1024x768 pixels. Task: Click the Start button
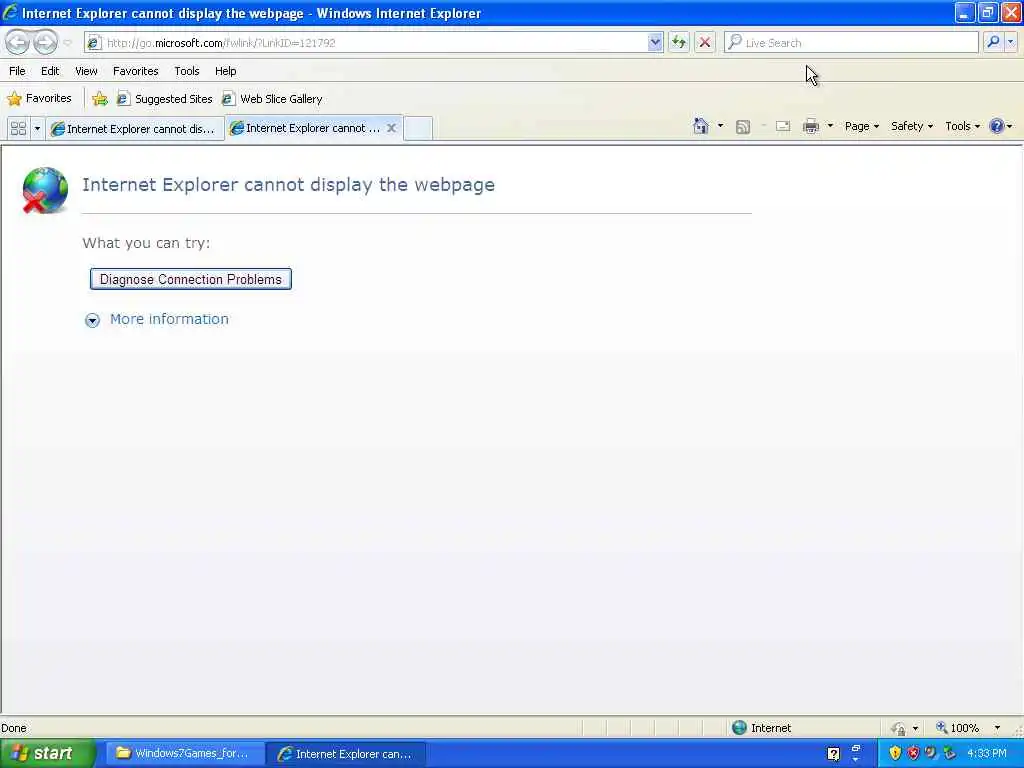click(x=46, y=754)
